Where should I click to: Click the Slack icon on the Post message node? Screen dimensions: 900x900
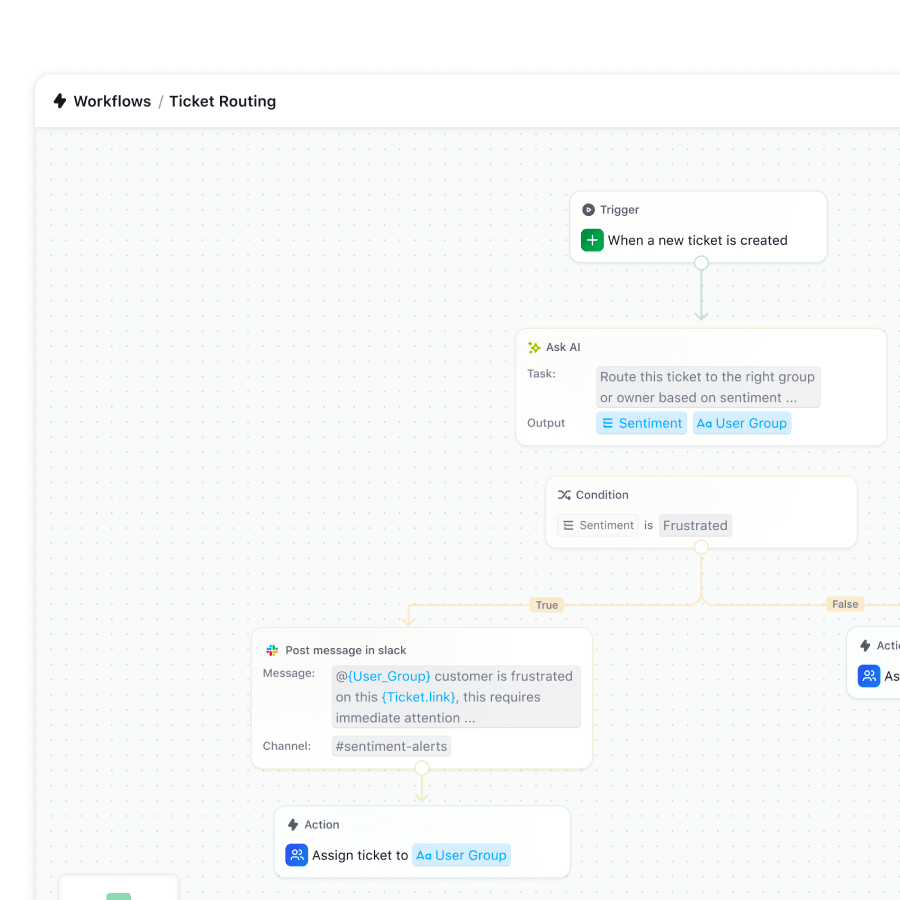tap(270, 650)
